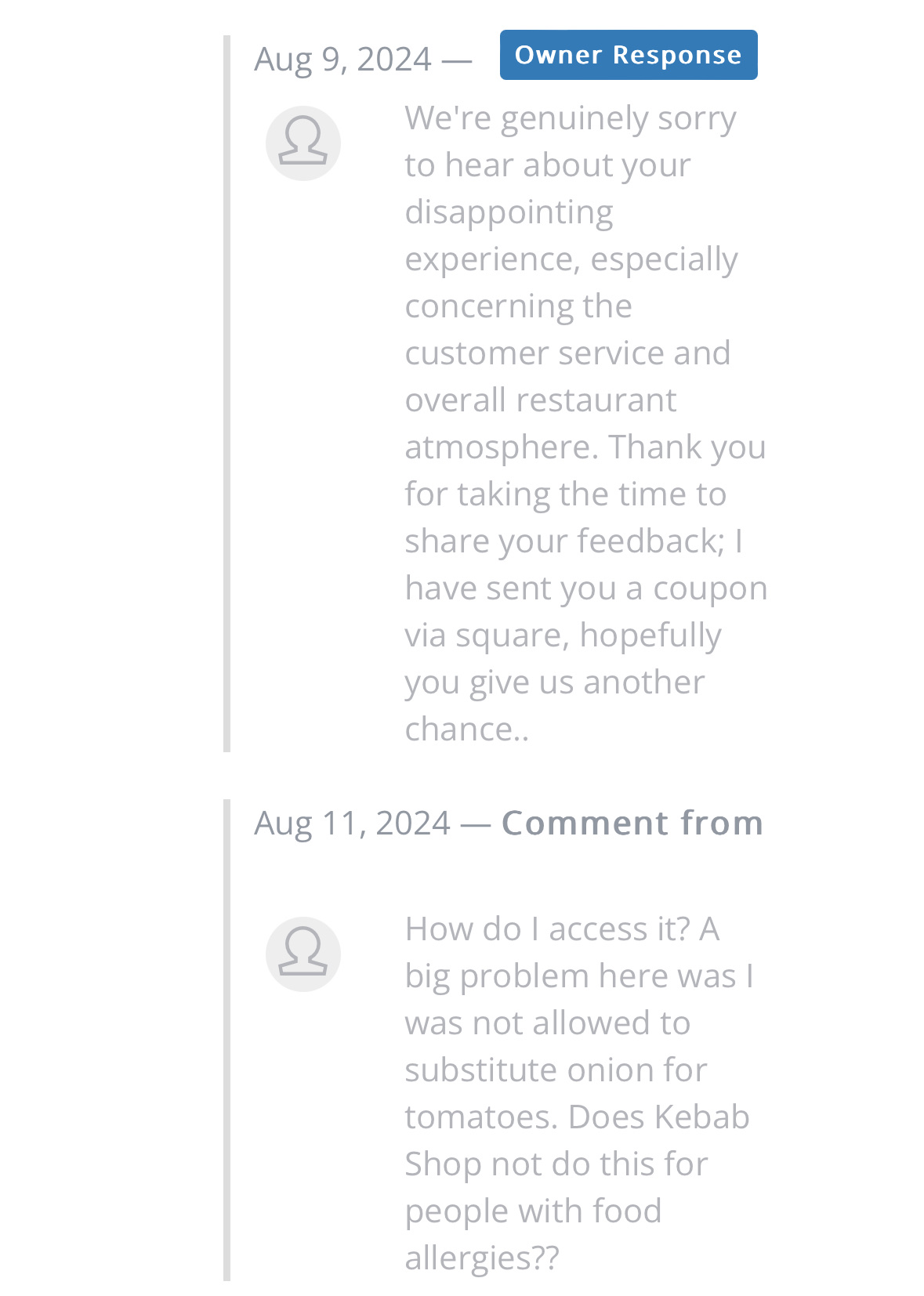Image resolution: width=924 pixels, height=1296 pixels.
Task: Click the blue Owner Response badge
Action: [x=629, y=55]
